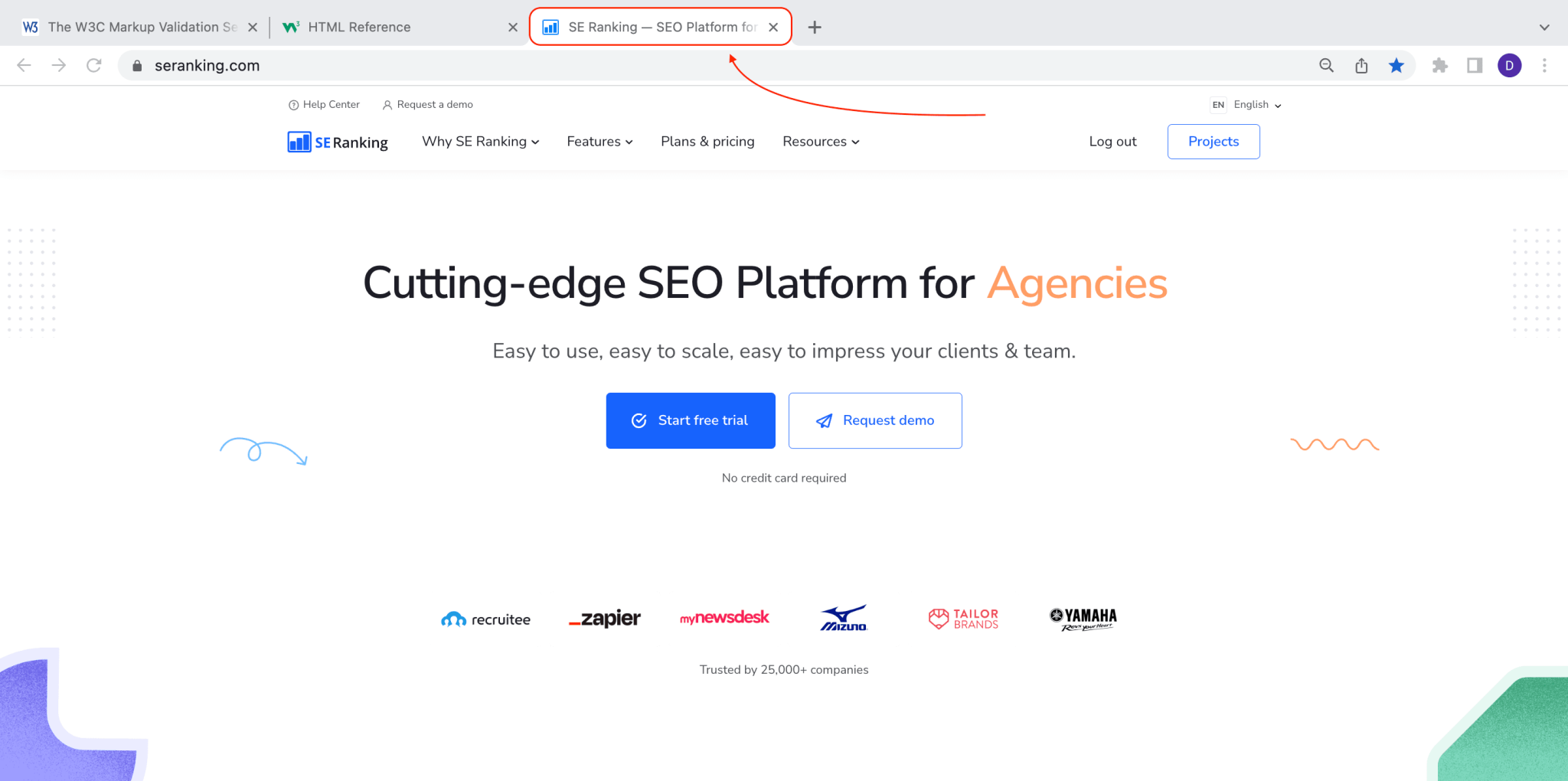The width and height of the screenshot is (1568, 781).
Task: Open Plans & pricing page
Action: tap(707, 142)
